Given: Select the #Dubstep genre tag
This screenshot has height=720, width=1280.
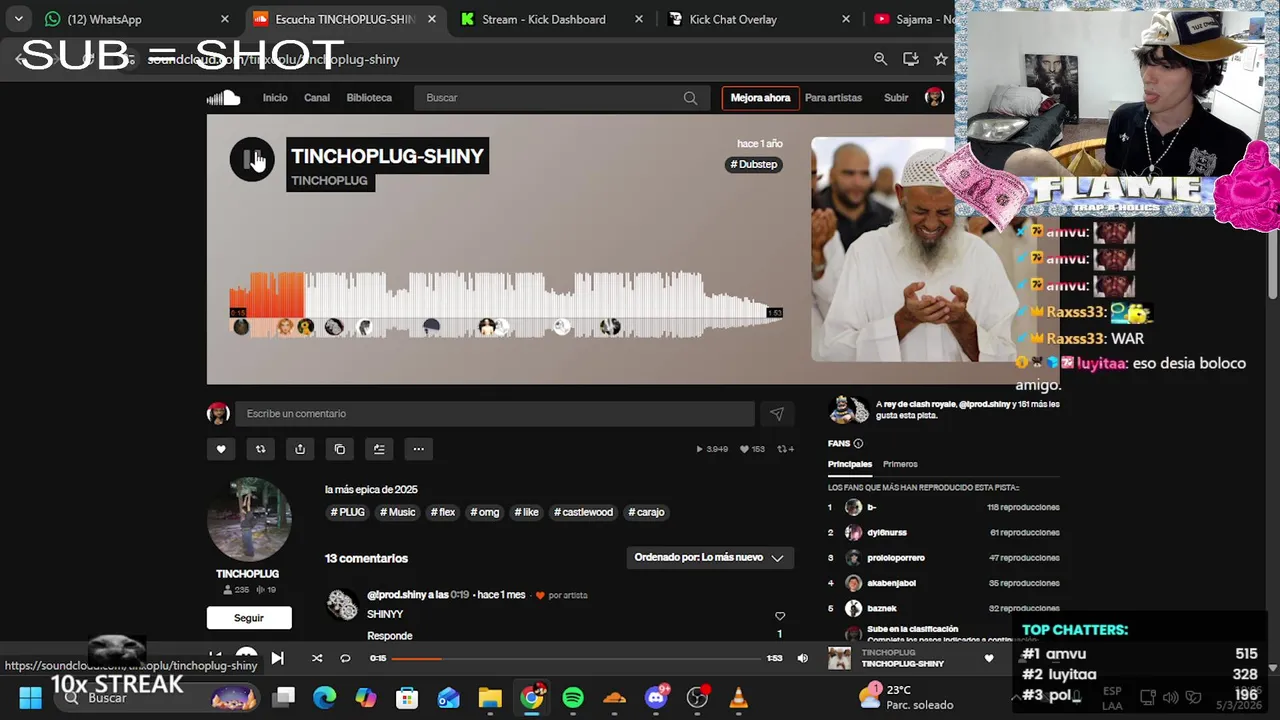Looking at the screenshot, I should pos(753,164).
